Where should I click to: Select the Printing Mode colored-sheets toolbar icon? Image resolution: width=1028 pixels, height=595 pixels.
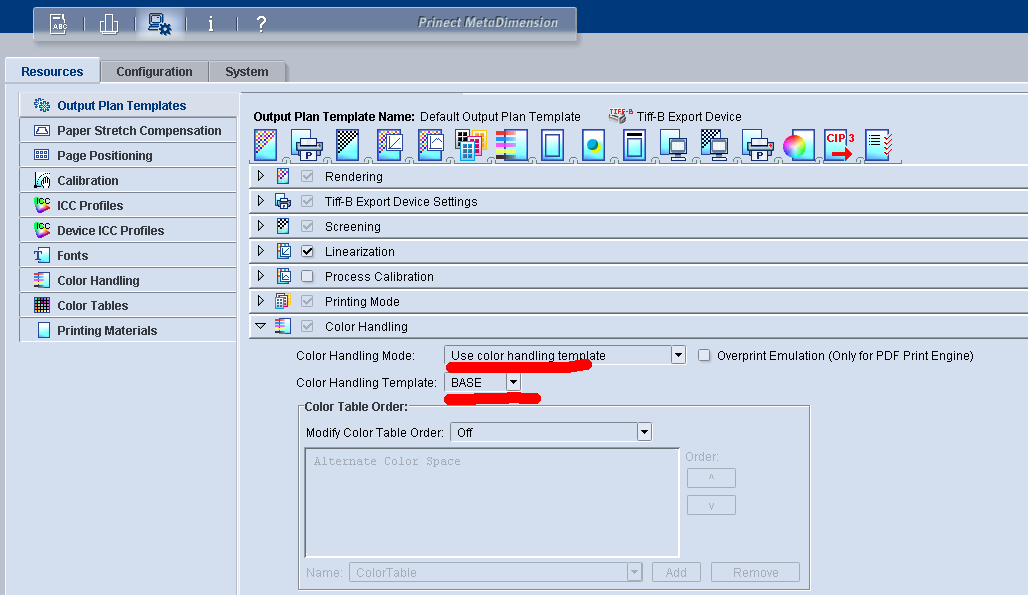point(471,145)
